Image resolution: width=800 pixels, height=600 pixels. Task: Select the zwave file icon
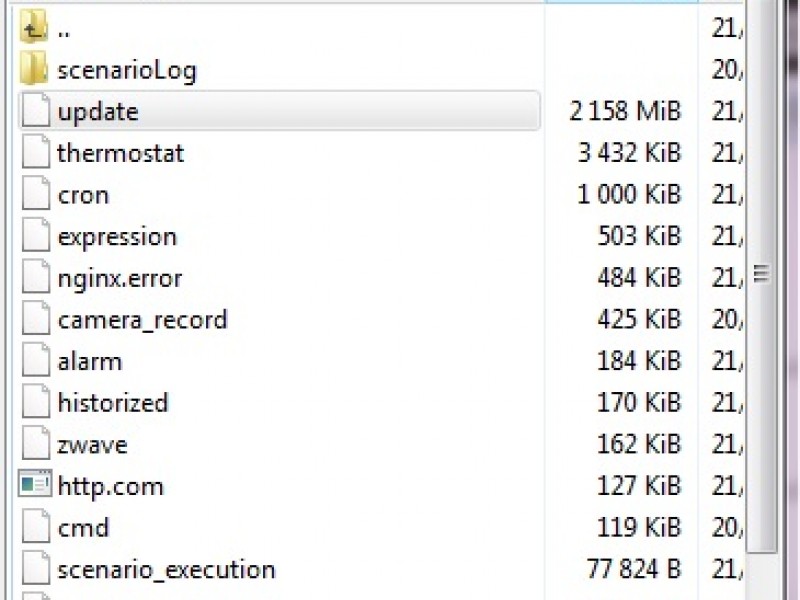click(35, 444)
